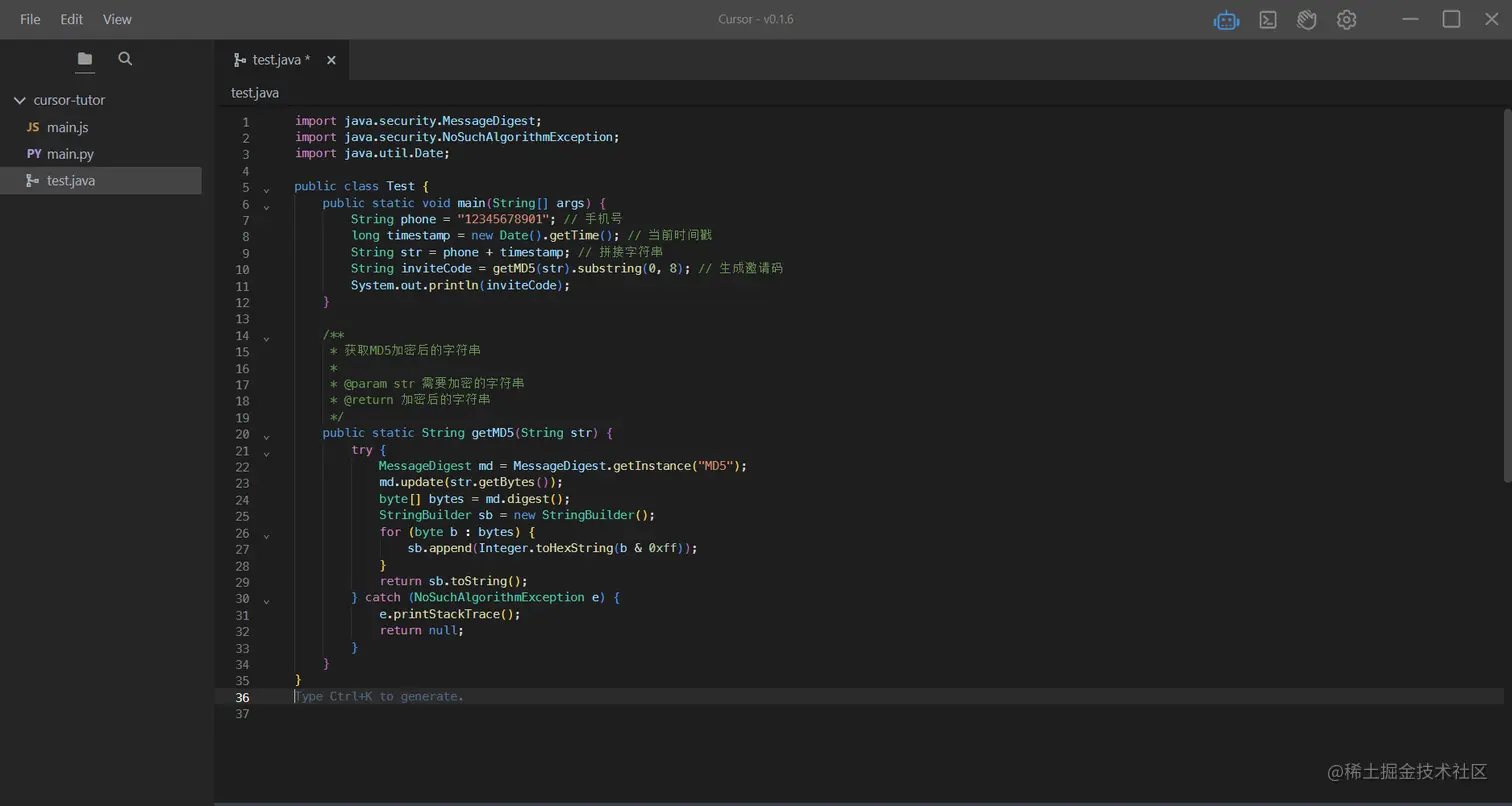Click the JS icon beside main.js
The width and height of the screenshot is (1512, 806).
click(x=33, y=127)
